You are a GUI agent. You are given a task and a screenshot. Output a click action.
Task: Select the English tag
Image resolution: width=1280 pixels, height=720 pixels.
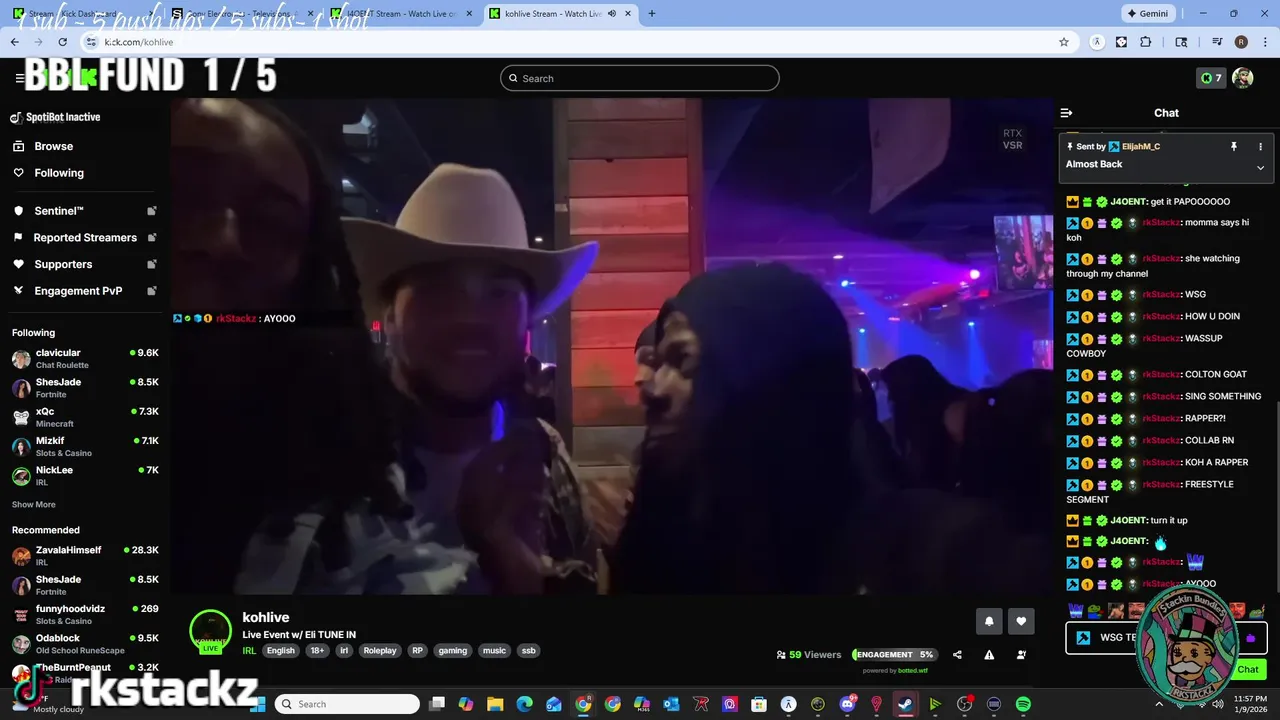281,651
